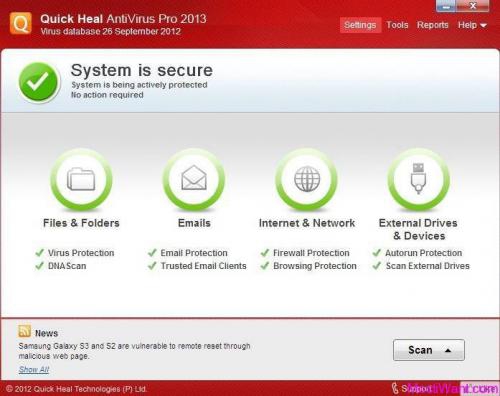
Task: Open the Settings menu
Action: pyautogui.click(x=360, y=25)
